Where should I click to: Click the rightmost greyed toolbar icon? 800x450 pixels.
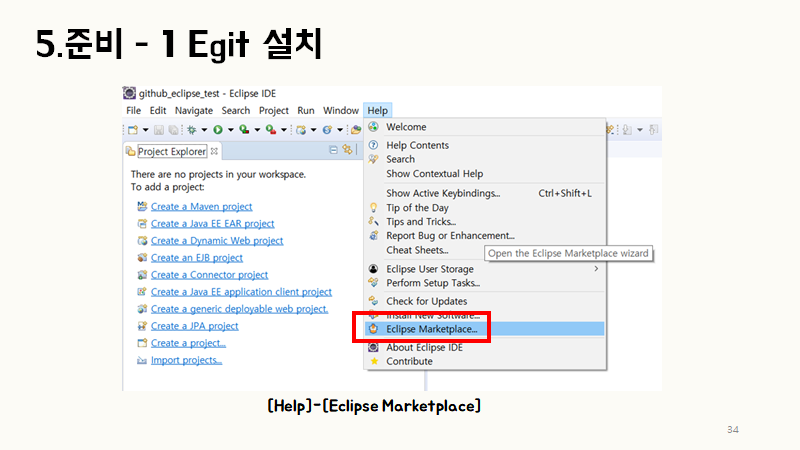pos(654,130)
